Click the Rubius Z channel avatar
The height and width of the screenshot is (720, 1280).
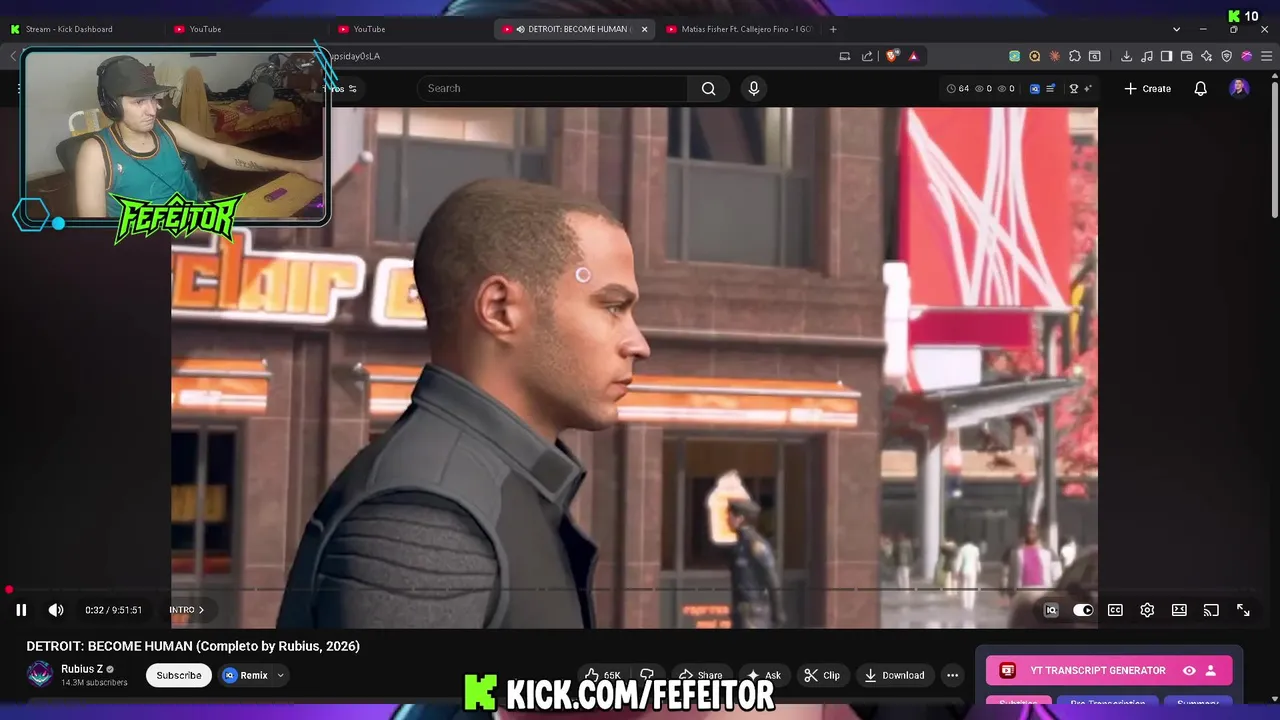pos(40,674)
